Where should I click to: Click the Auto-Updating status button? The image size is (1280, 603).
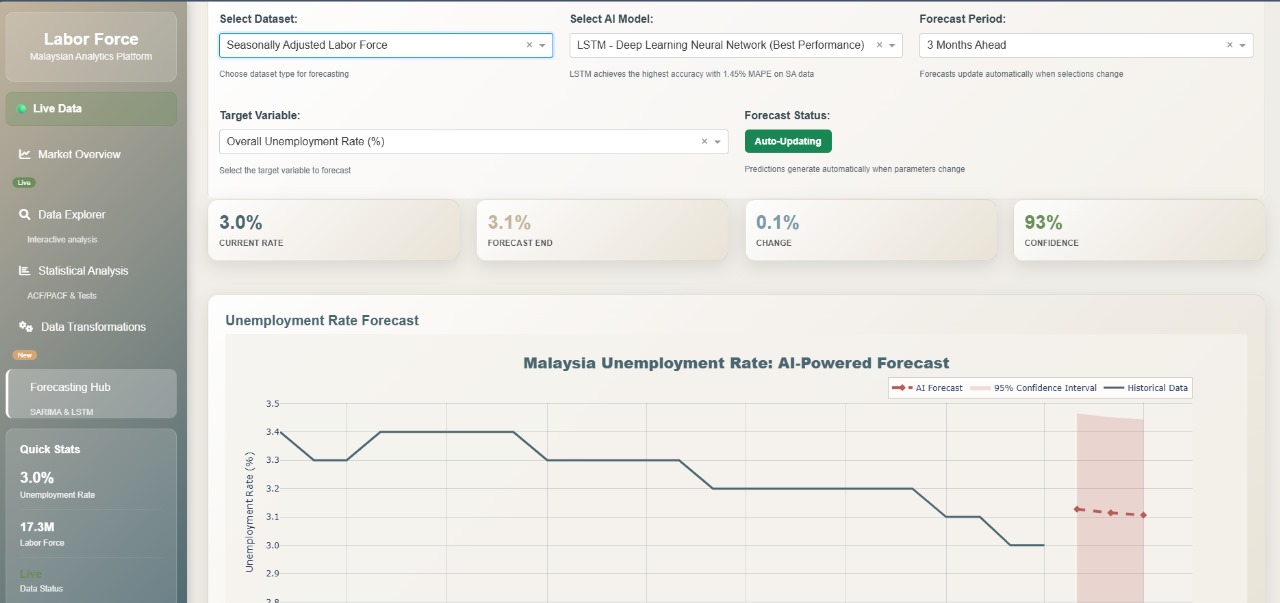point(788,141)
